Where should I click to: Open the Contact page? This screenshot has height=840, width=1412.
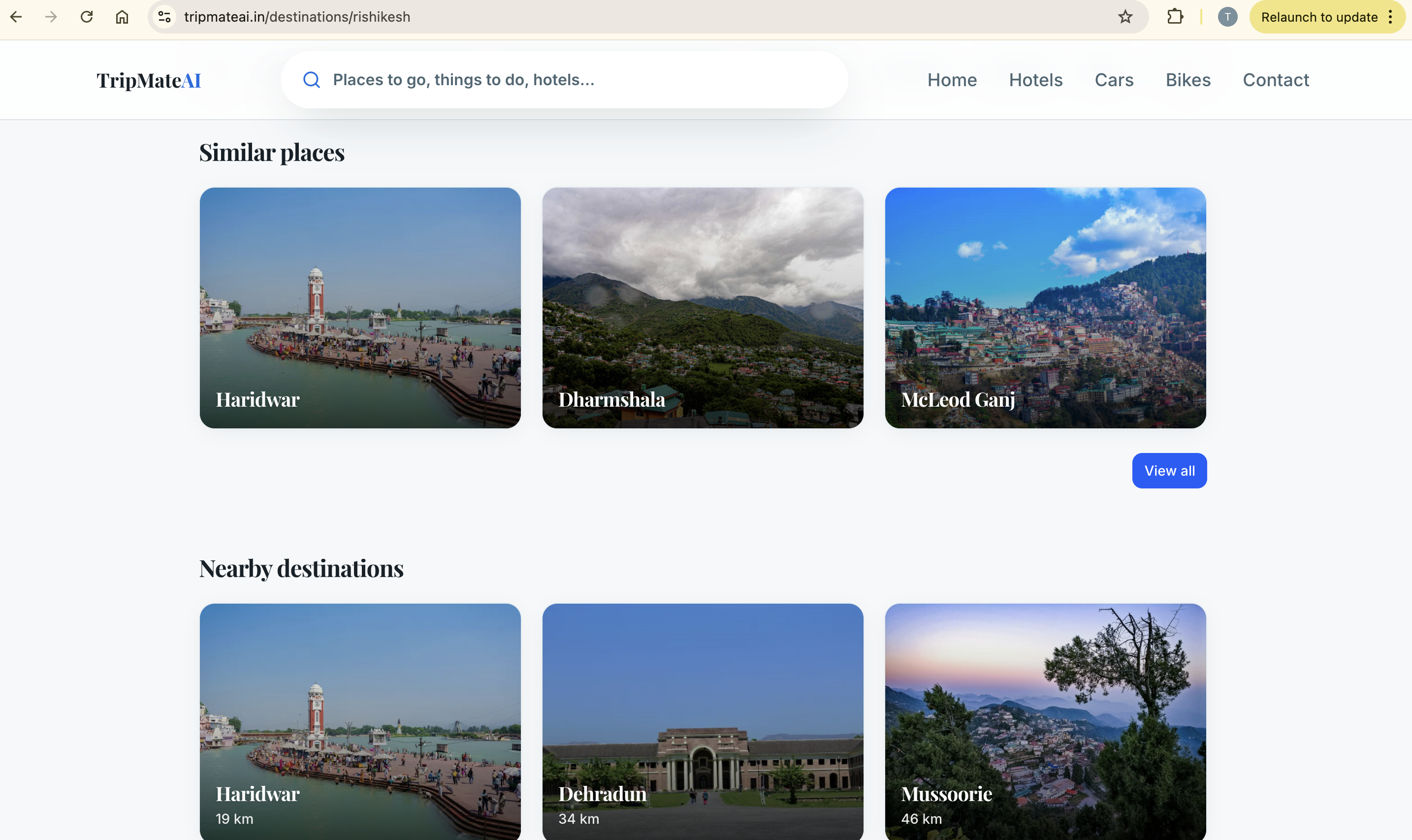1276,79
